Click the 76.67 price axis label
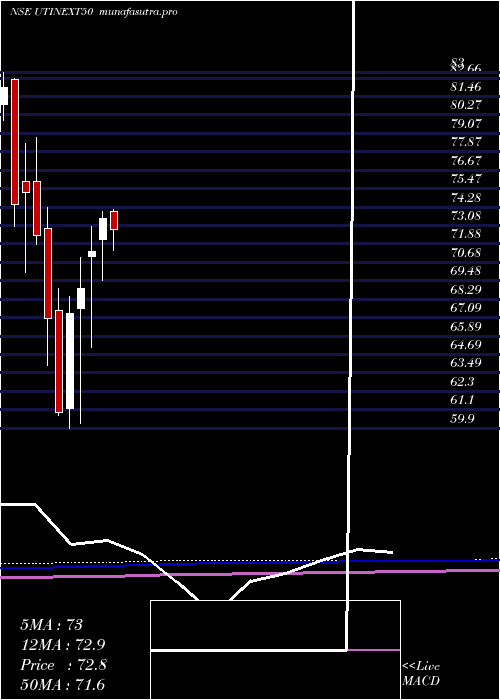500x700 pixels. point(466,161)
